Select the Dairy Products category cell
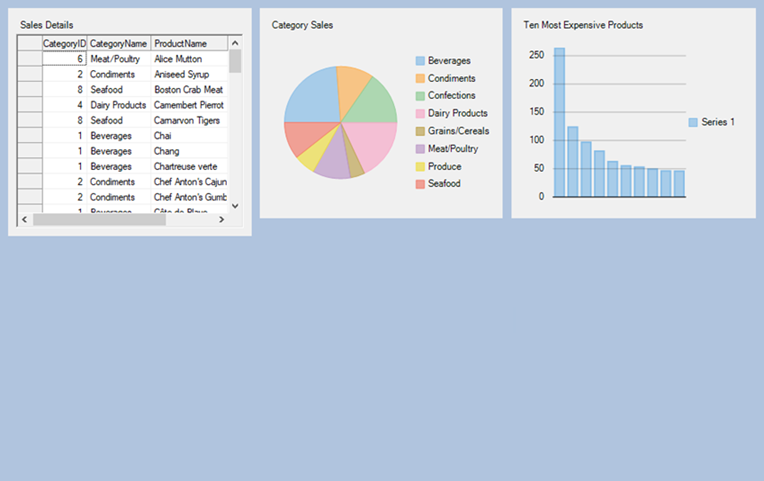This screenshot has height=481, width=764. tap(118, 105)
